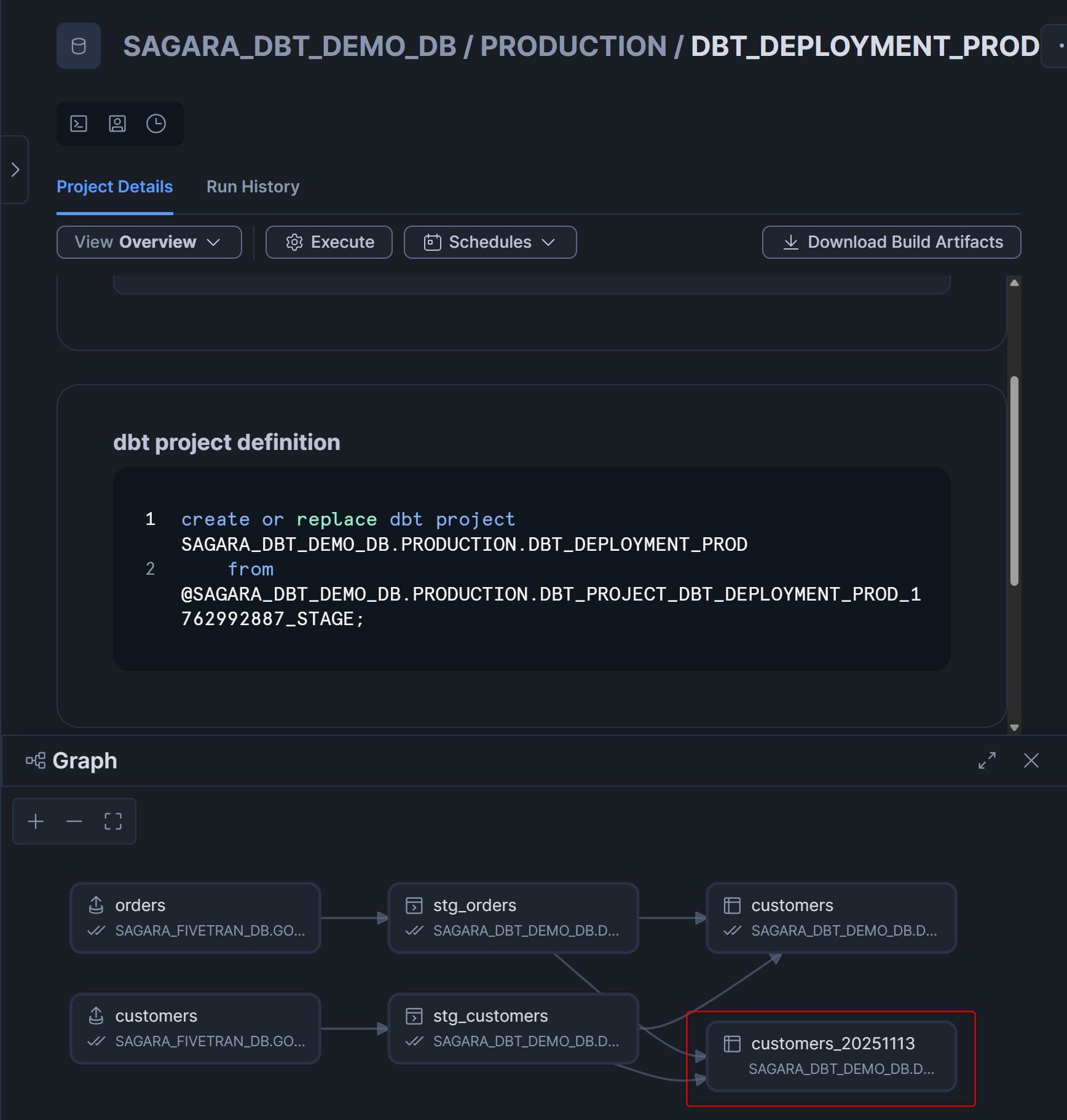This screenshot has height=1120, width=1067.
Task: Click the scrollbar up arrow
Action: (1015, 283)
